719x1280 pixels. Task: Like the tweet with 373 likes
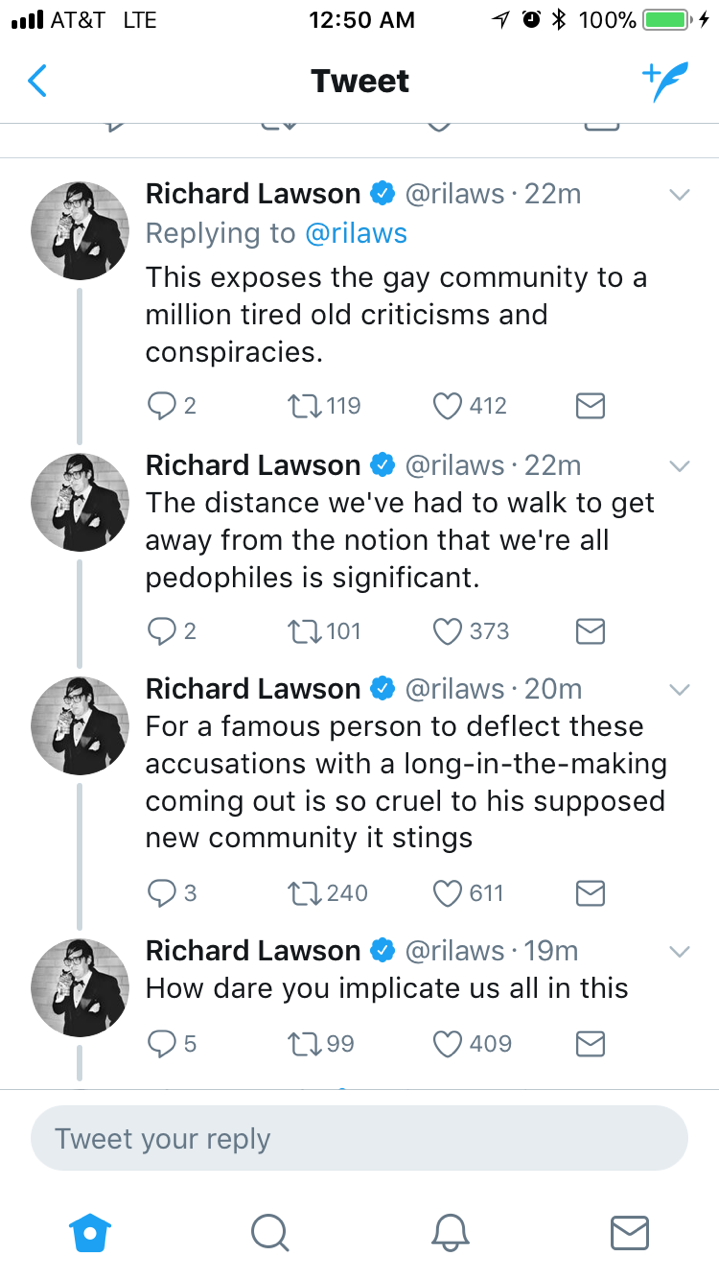click(448, 631)
